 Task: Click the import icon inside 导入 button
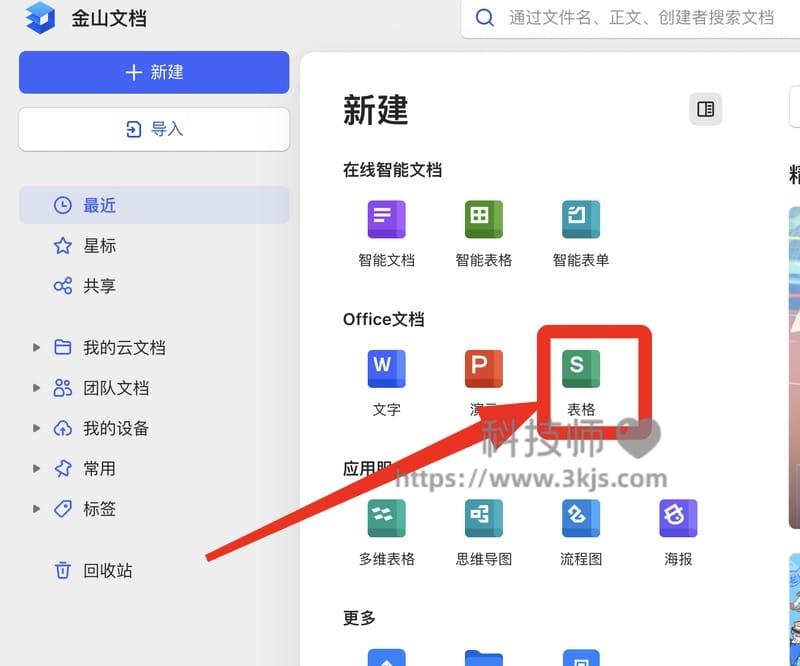pos(133,129)
